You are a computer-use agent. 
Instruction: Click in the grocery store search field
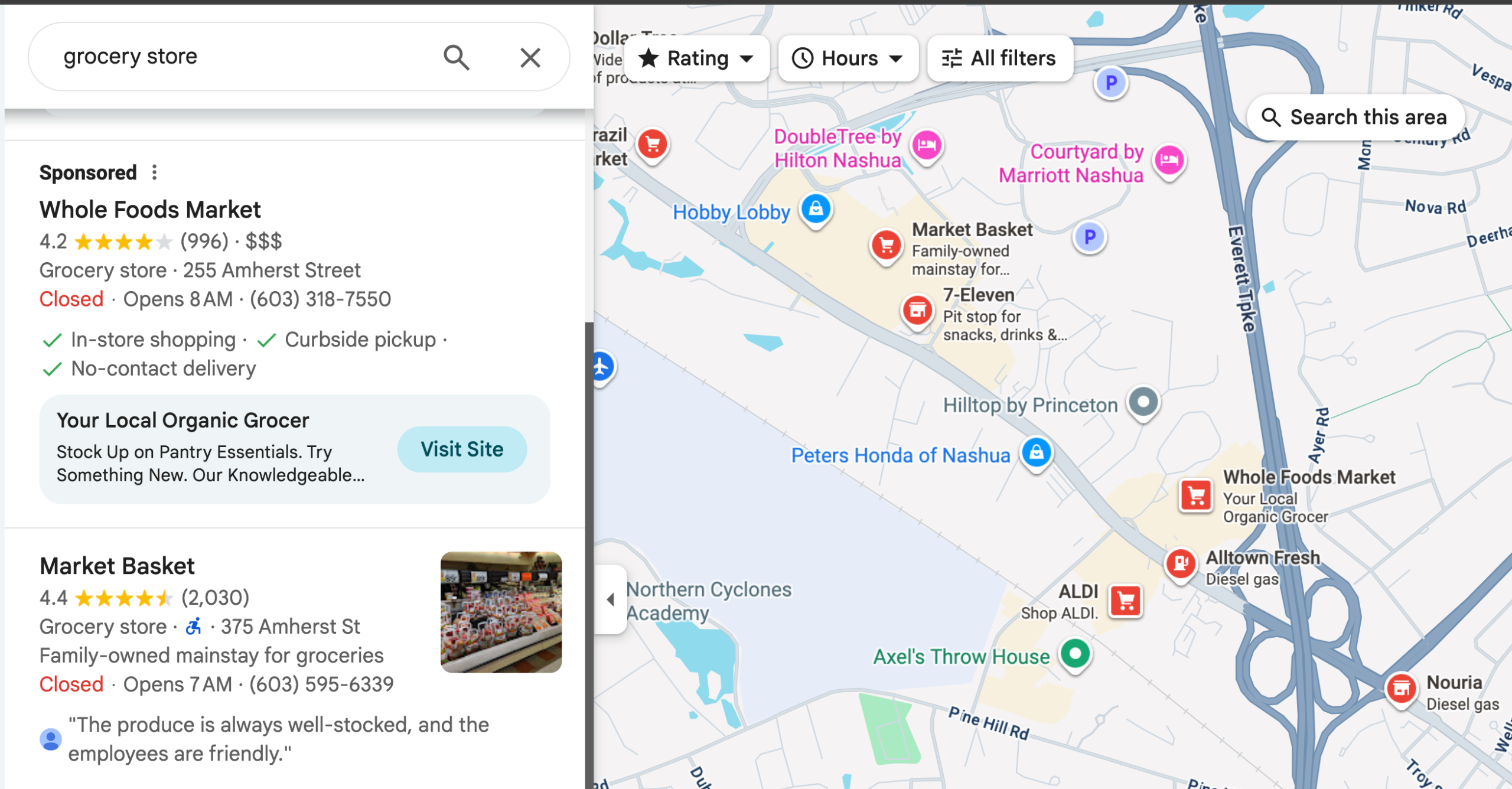coord(236,57)
